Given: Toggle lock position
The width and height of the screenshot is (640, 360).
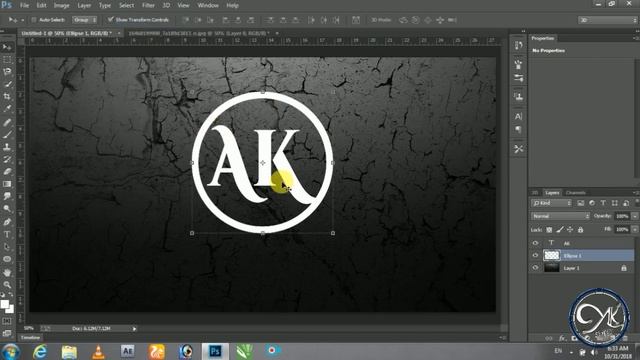Looking at the screenshot, I should [570, 230].
